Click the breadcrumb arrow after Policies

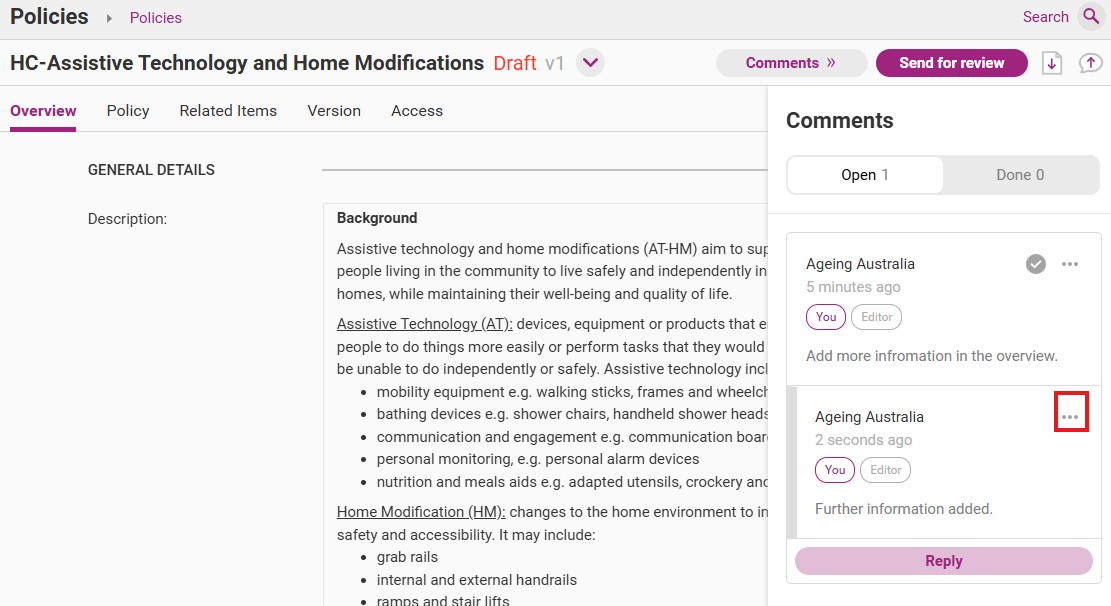coord(109,18)
